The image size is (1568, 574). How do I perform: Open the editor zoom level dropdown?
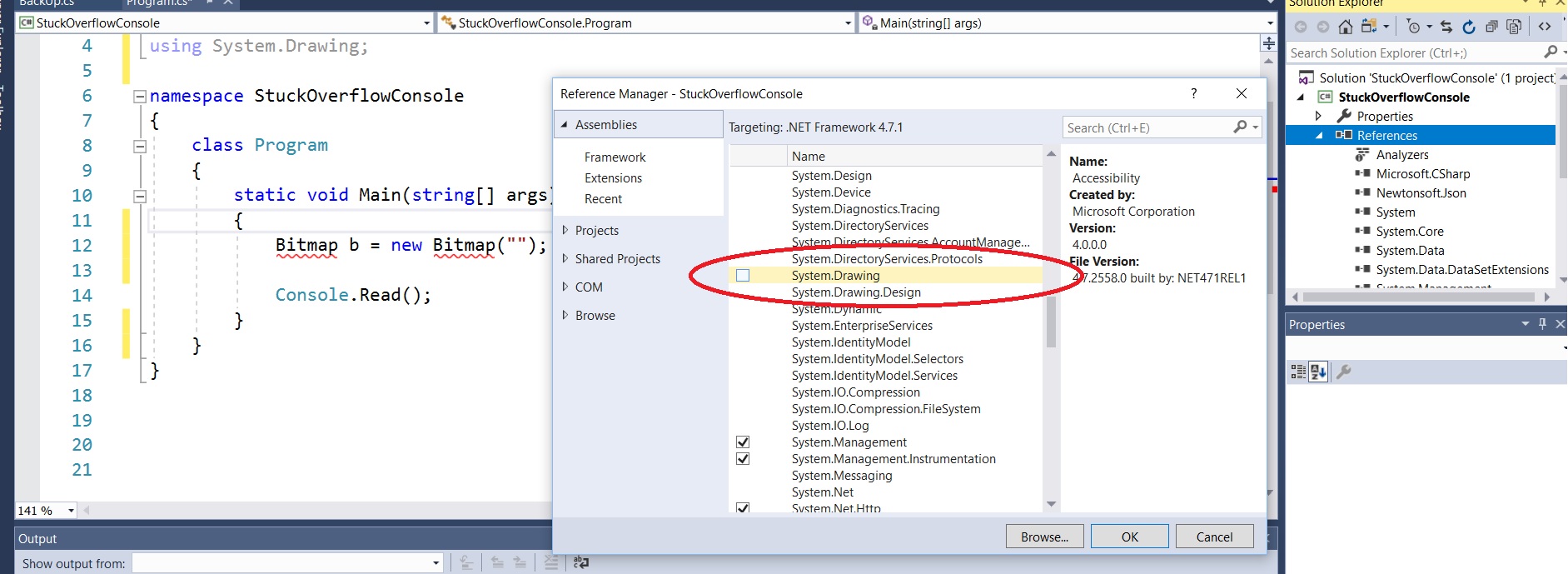71,511
